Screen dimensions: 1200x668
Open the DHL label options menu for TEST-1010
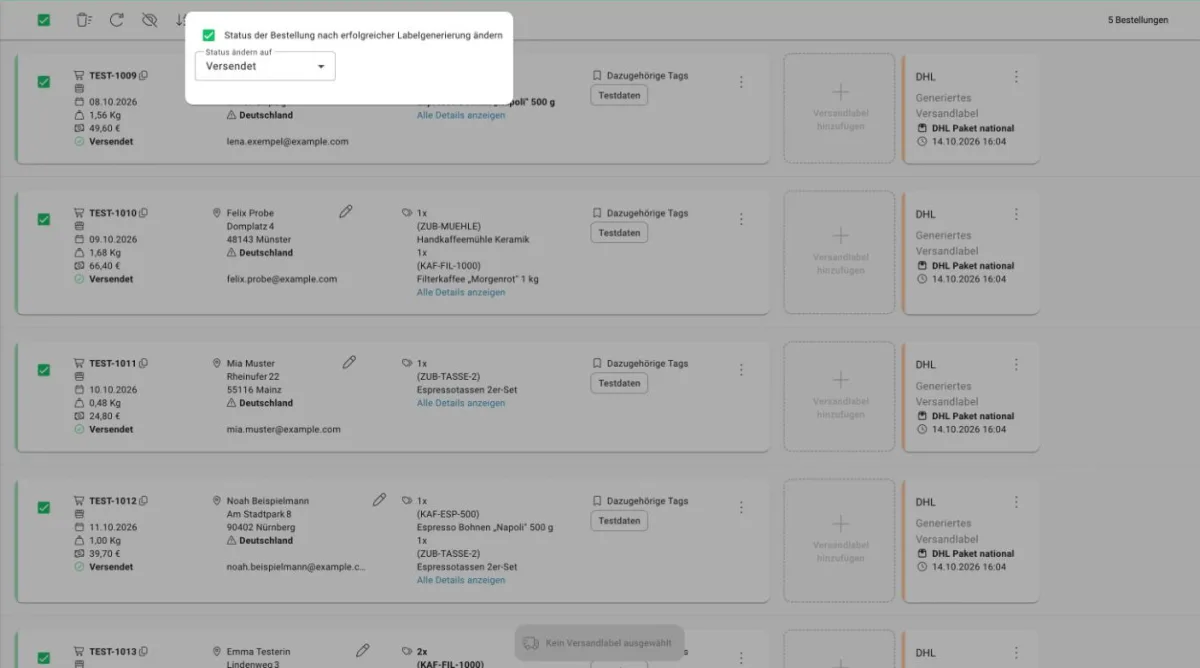(x=1016, y=214)
